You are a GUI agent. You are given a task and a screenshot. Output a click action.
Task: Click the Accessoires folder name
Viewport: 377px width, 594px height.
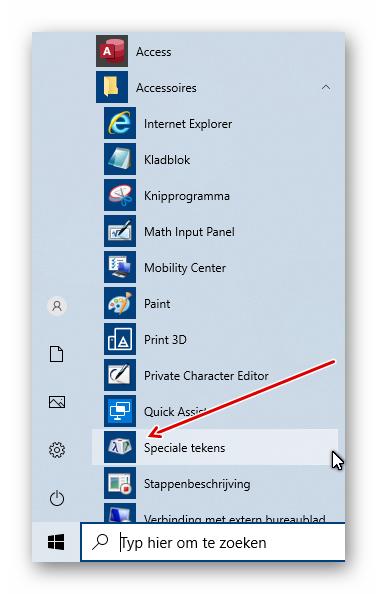(166, 88)
